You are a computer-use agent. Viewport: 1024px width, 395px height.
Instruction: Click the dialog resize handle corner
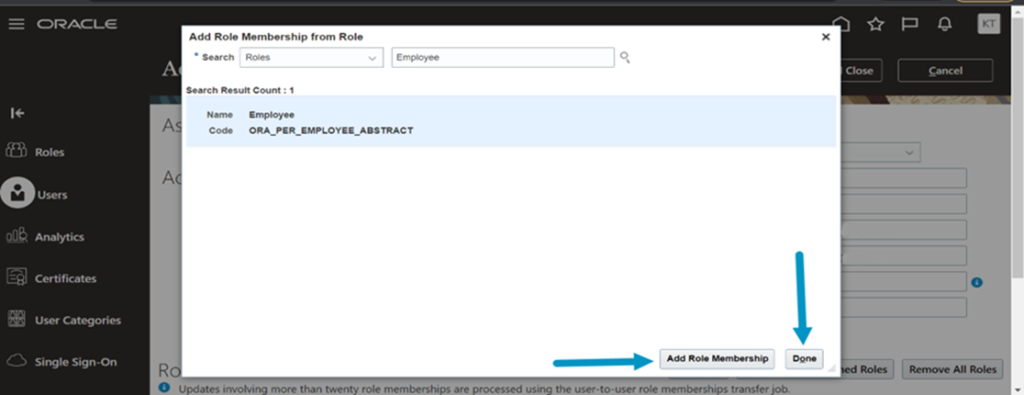point(831,369)
